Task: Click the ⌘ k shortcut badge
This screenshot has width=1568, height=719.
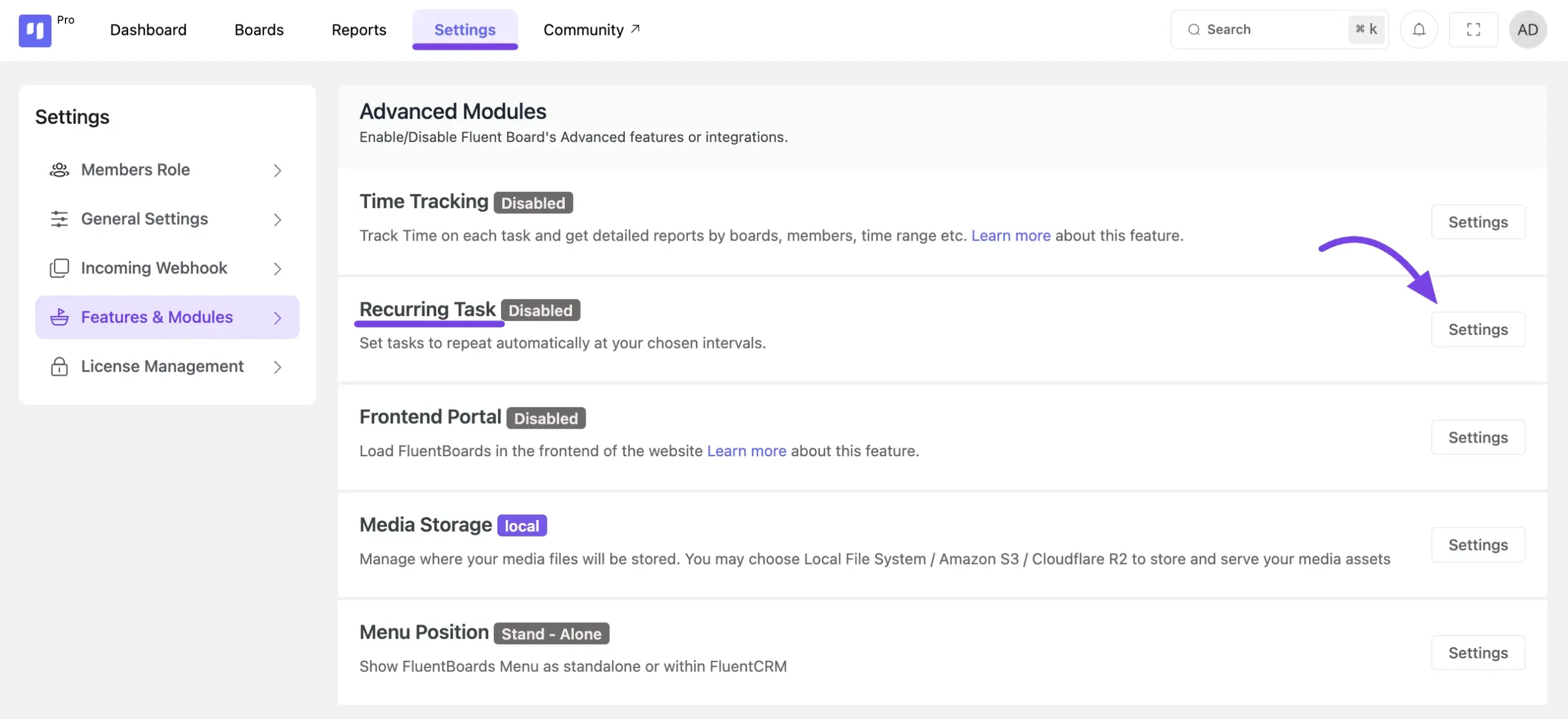Action: 1366,29
